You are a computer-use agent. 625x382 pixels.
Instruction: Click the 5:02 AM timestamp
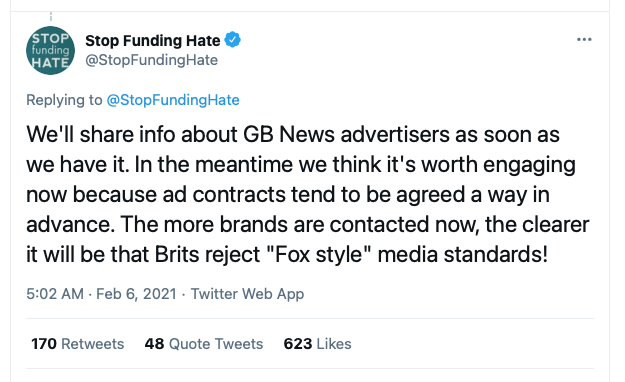[55, 294]
